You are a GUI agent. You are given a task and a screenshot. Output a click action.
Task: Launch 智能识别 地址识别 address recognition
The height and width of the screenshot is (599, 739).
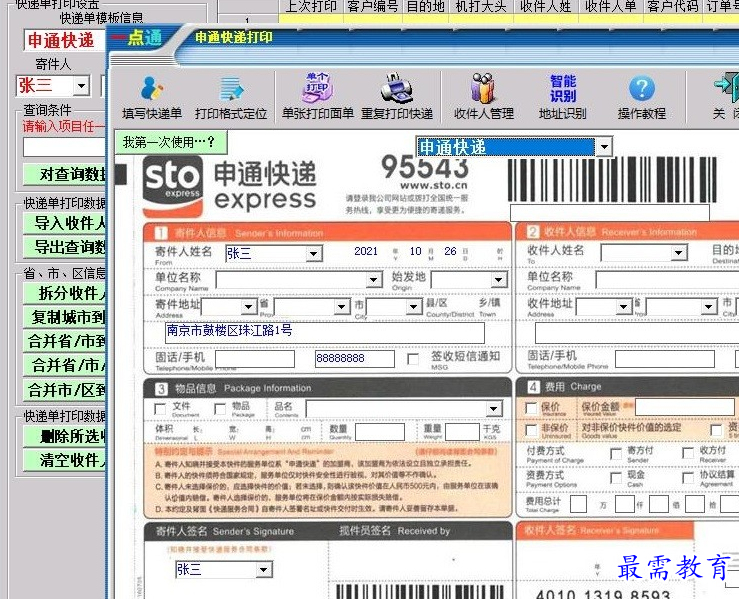[x=563, y=97]
